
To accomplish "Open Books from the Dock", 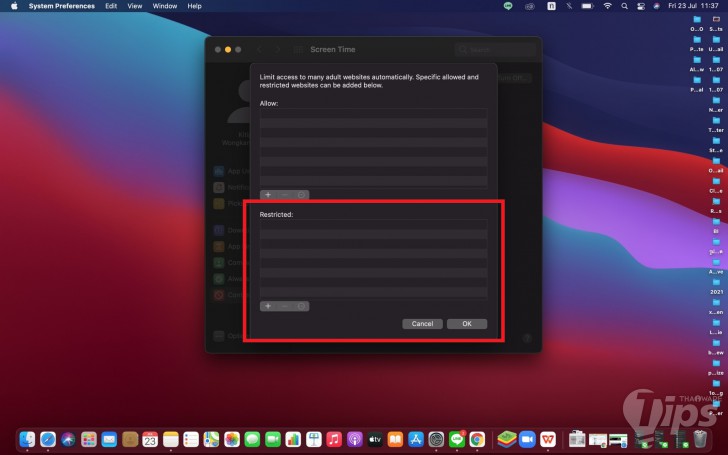I will 395,439.
